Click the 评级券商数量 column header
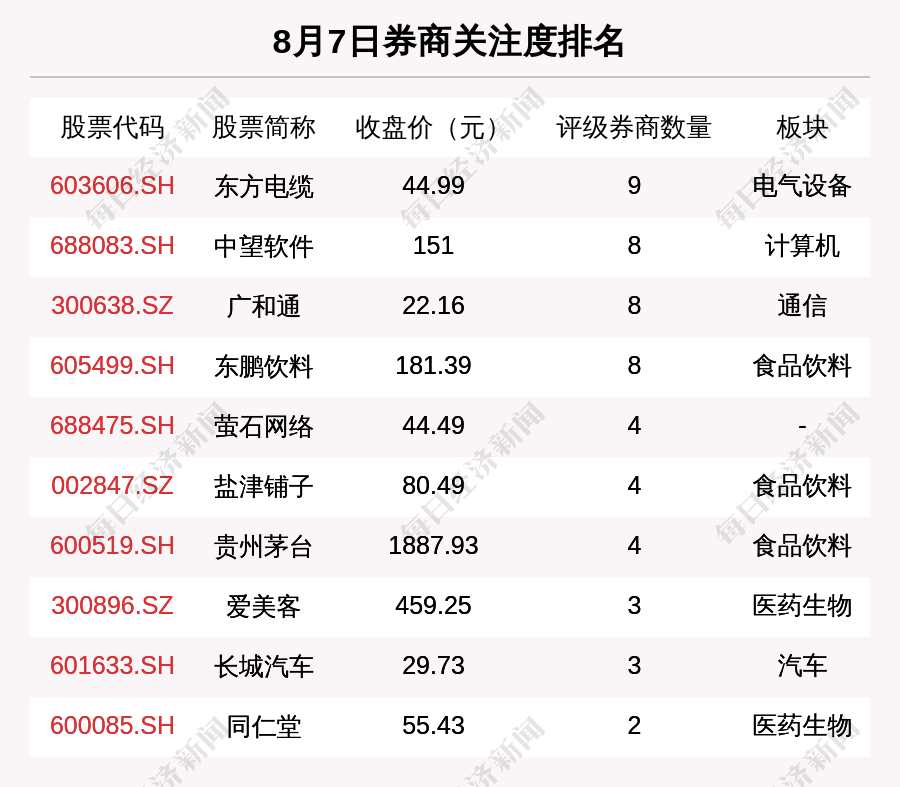The width and height of the screenshot is (900, 787). click(634, 127)
